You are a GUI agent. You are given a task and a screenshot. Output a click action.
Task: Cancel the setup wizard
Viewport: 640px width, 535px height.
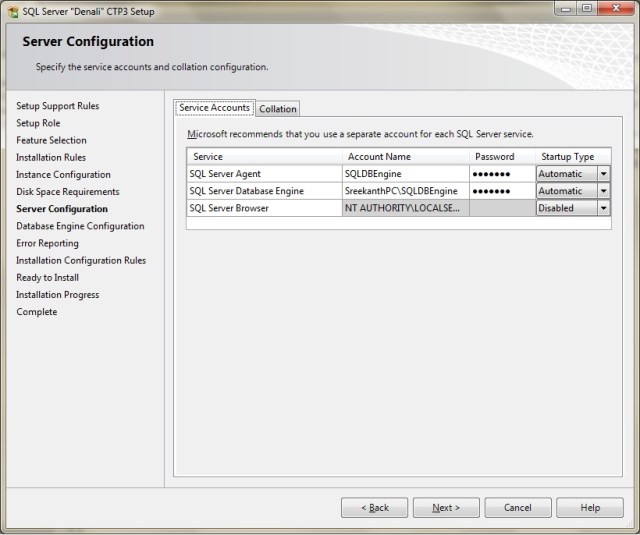pos(517,508)
